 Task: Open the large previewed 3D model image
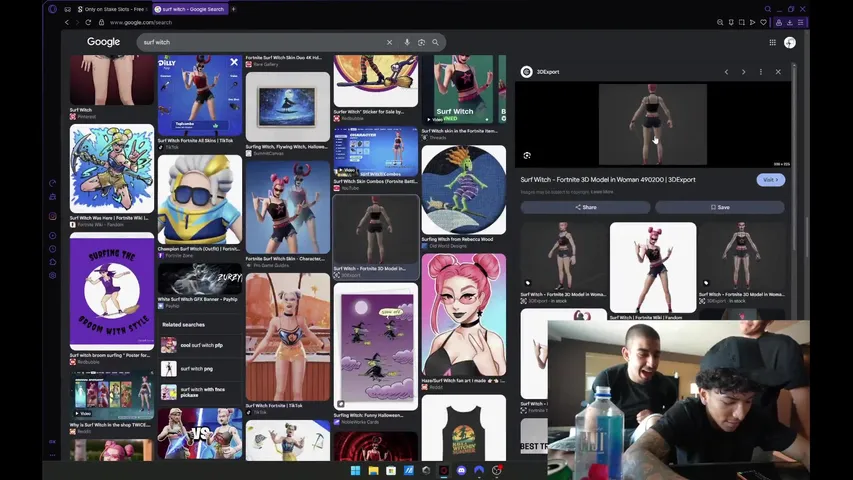click(652, 124)
